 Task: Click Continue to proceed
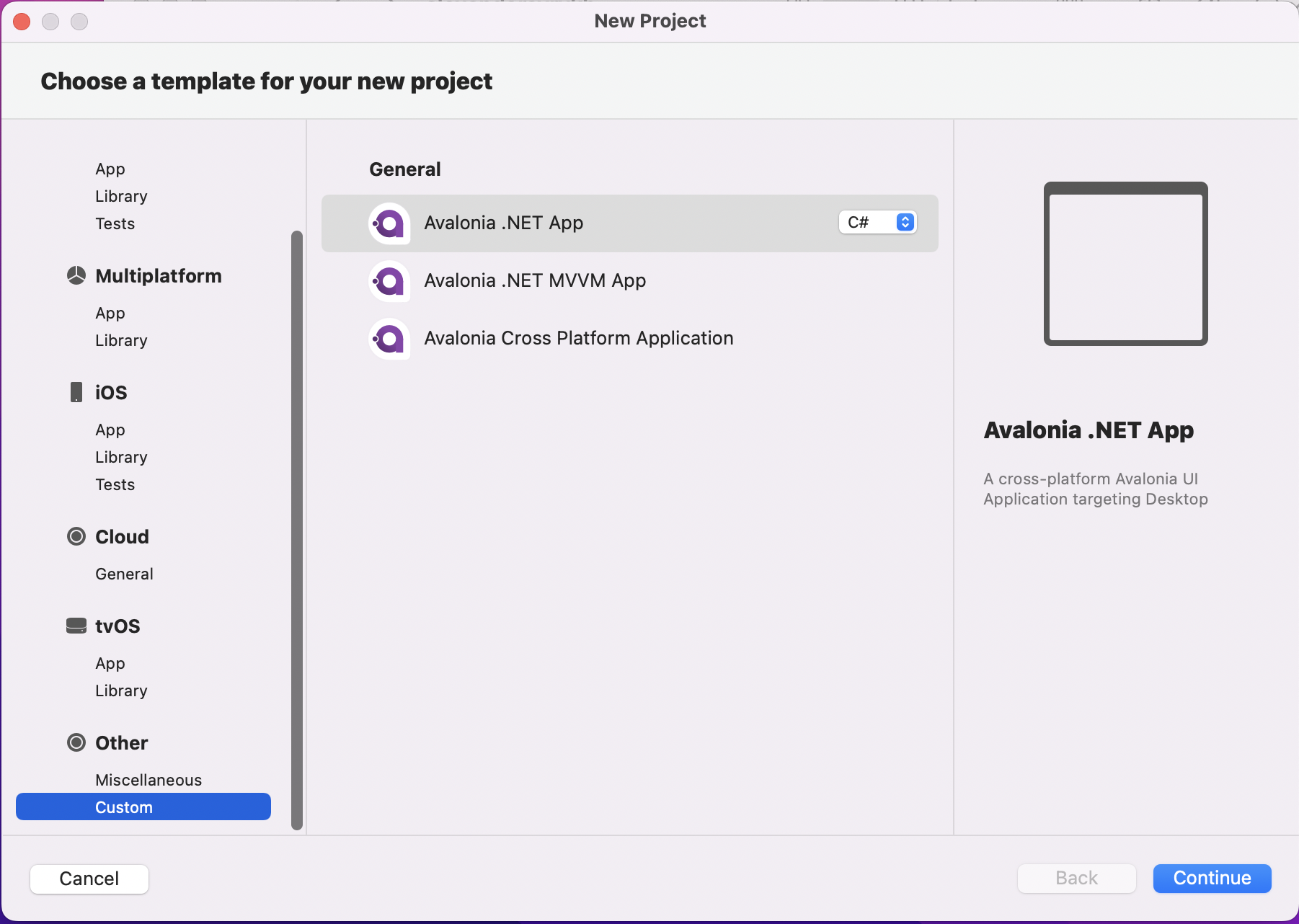click(x=1212, y=878)
